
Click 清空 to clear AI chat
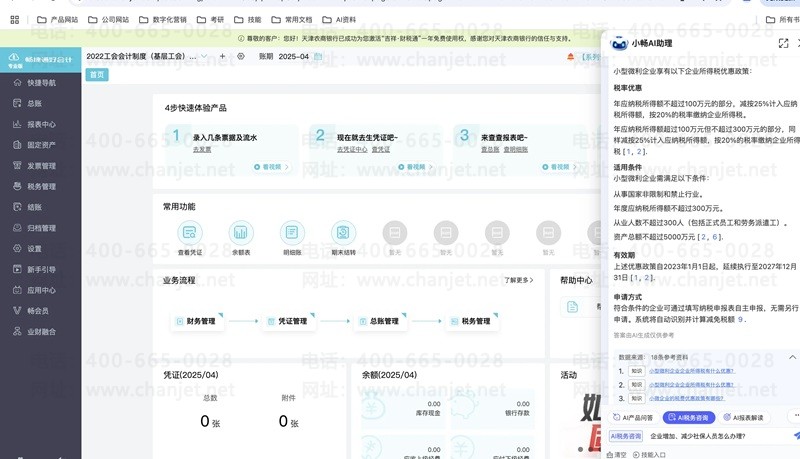616,454
